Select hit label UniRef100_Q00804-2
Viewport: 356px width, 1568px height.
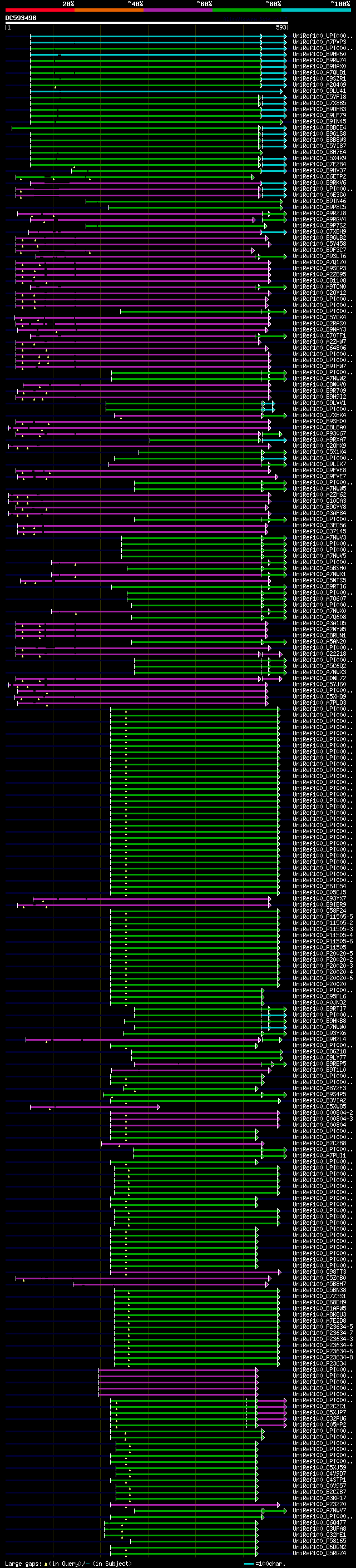click(x=323, y=1112)
